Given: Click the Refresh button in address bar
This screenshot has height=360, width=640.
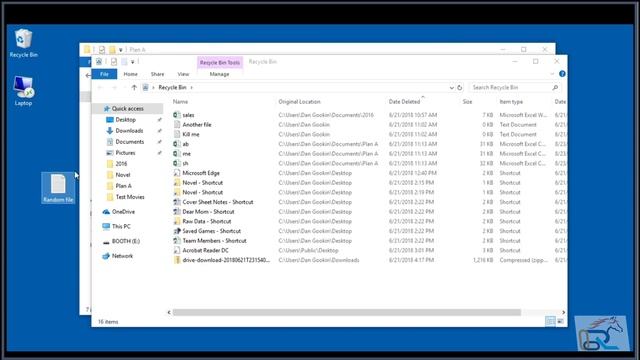Looking at the screenshot, I should (460, 87).
